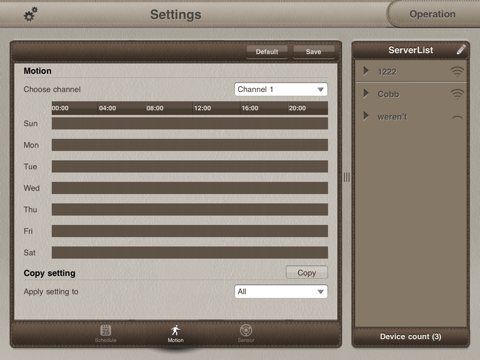Open the Apply setting to All dropdown

[281, 292]
